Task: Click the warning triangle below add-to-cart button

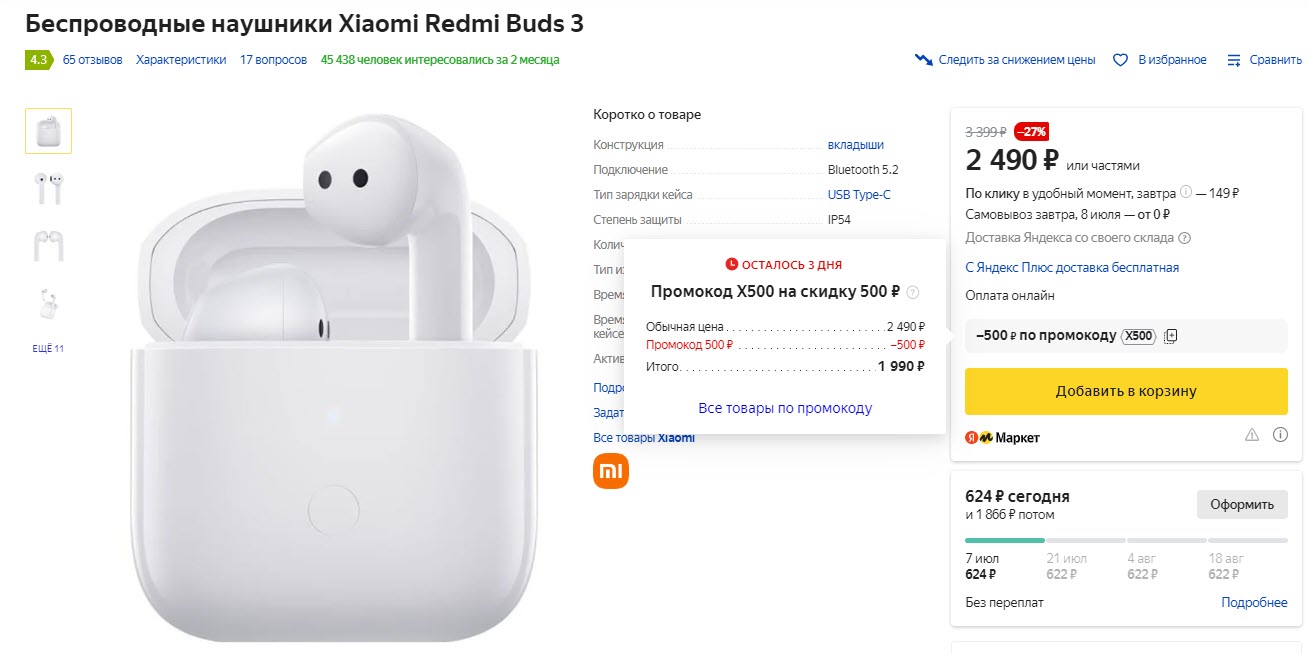Action: click(x=1251, y=434)
